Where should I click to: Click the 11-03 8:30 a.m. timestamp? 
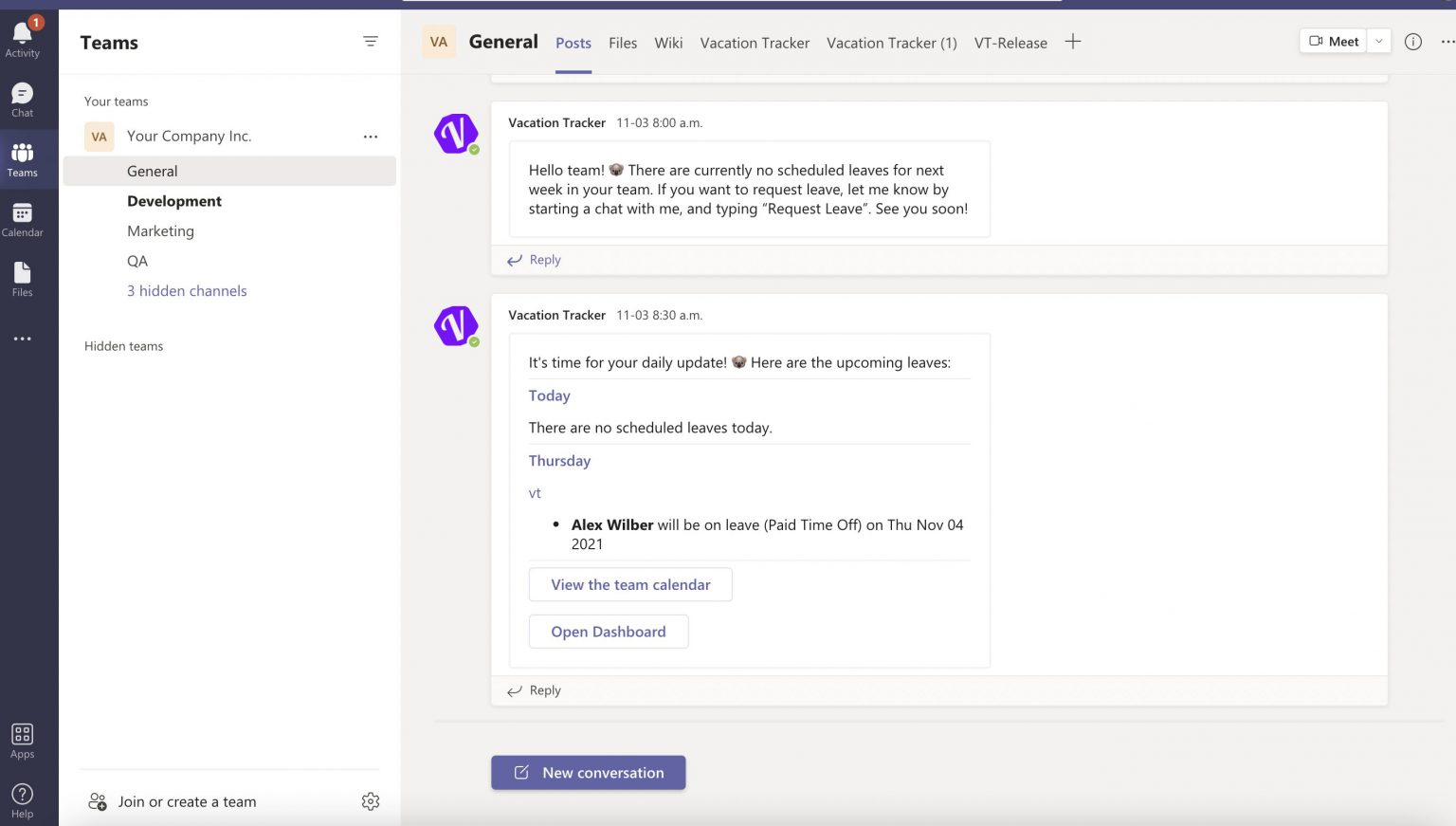pos(660,315)
